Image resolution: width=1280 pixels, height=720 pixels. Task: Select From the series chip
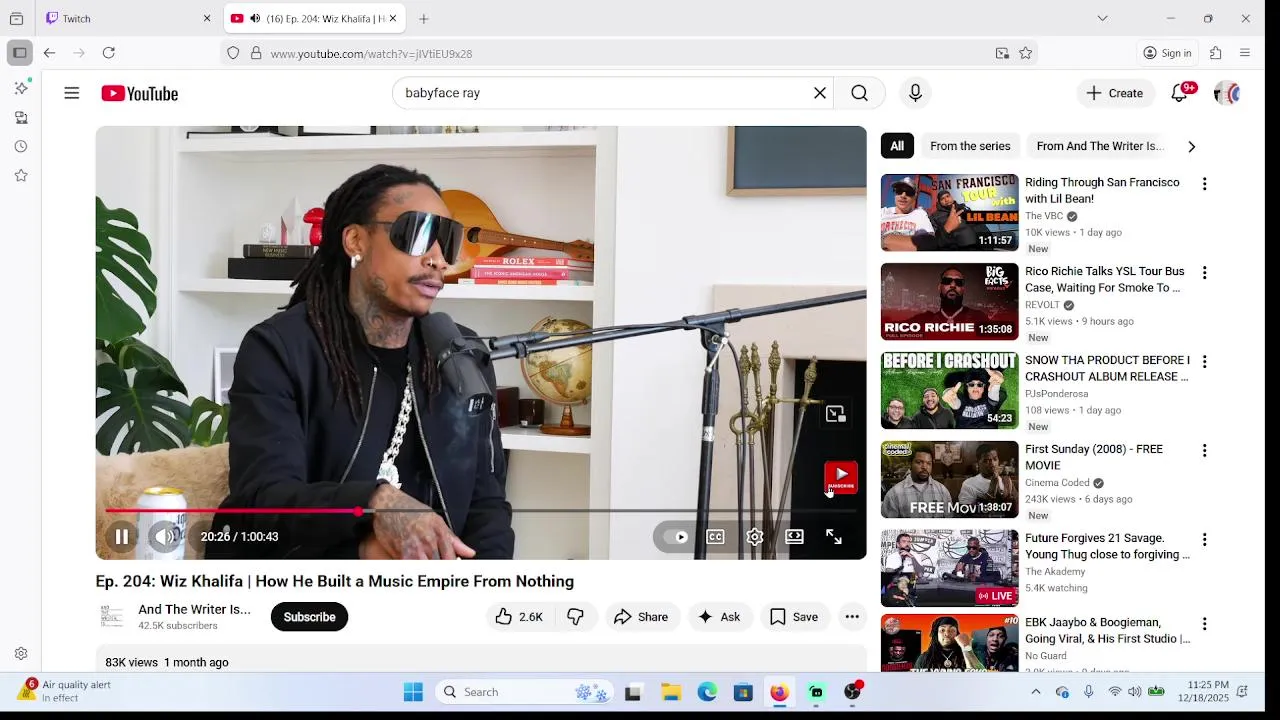(970, 146)
